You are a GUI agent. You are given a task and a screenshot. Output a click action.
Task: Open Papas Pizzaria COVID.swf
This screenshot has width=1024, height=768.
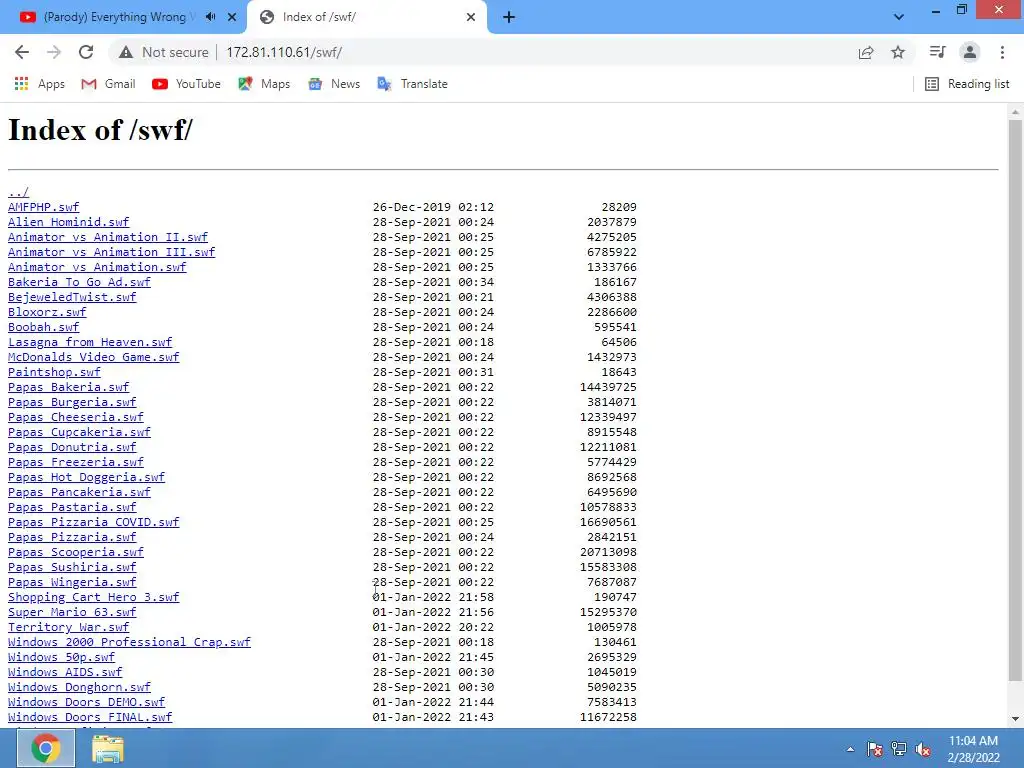tap(93, 522)
